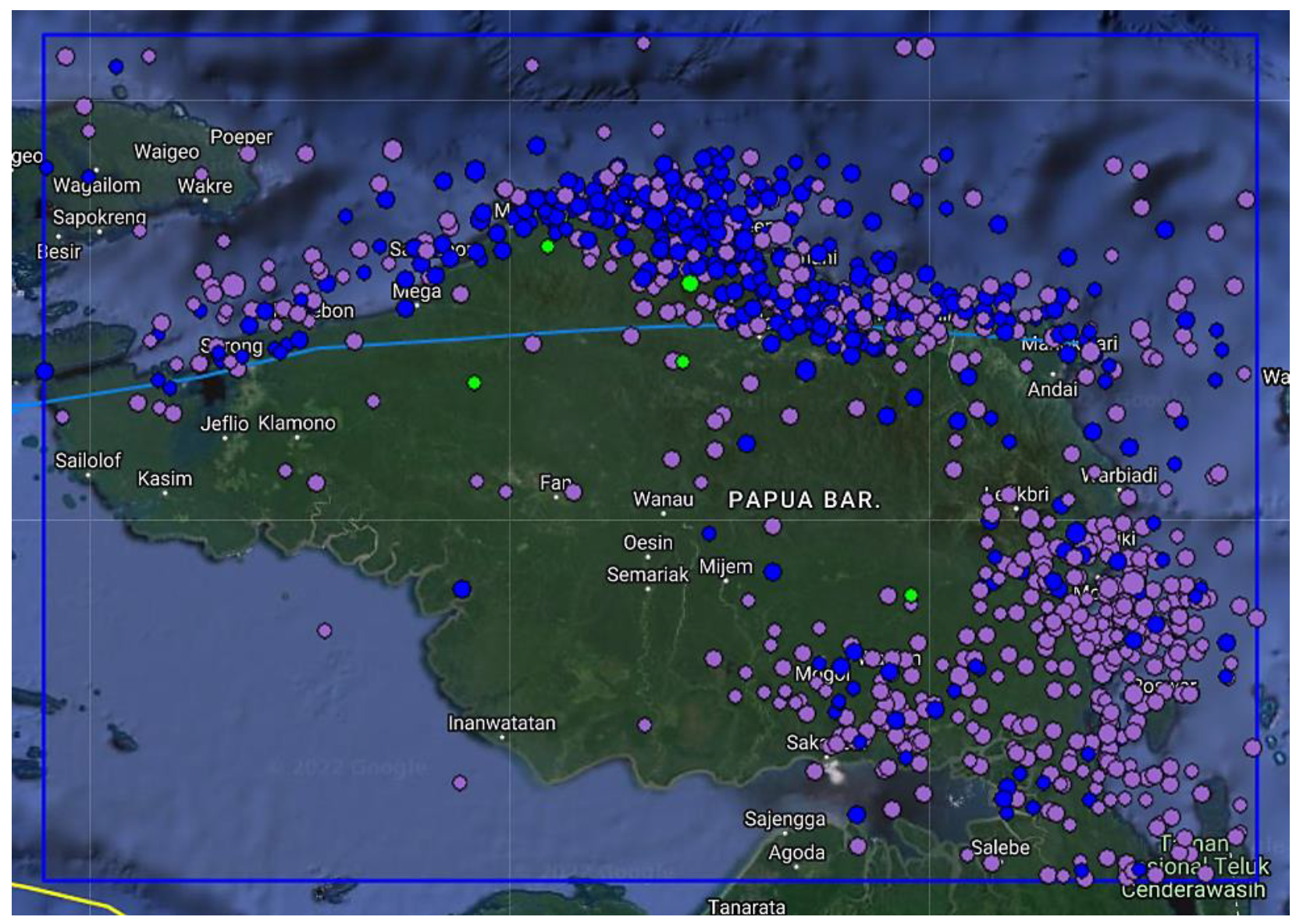The image size is (1296, 924).
Task: Select the Sapokreng place label
Action: click(x=99, y=217)
